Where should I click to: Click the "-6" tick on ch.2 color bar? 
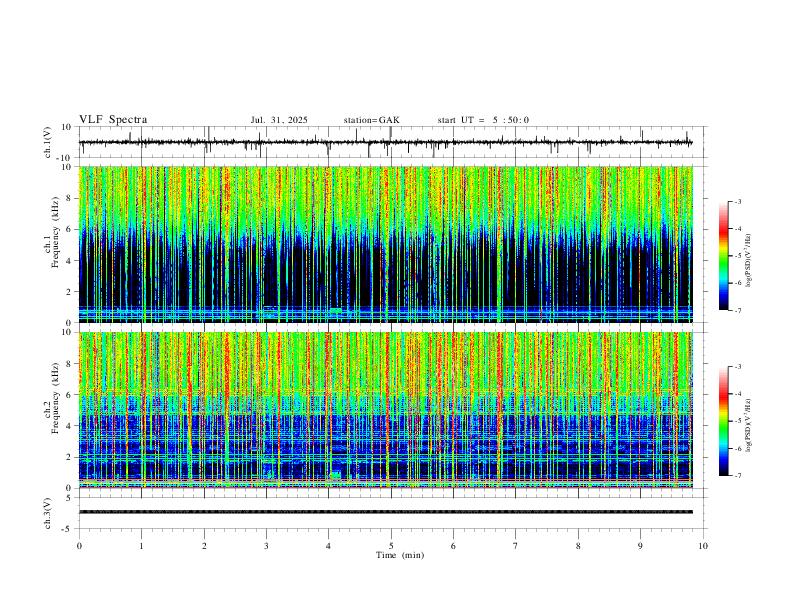737,448
